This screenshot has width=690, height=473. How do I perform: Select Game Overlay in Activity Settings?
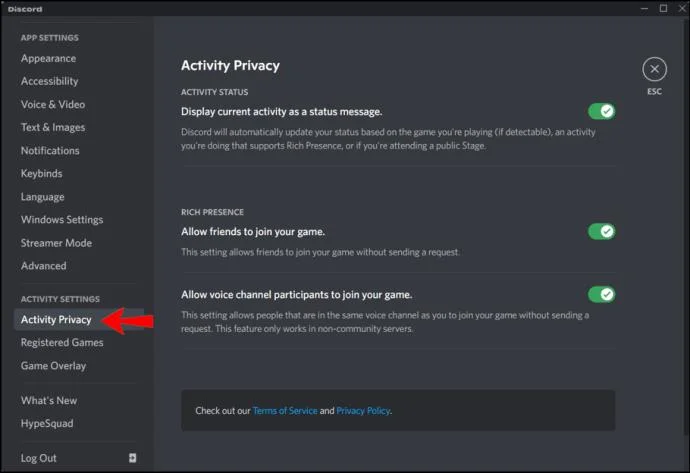click(53, 366)
